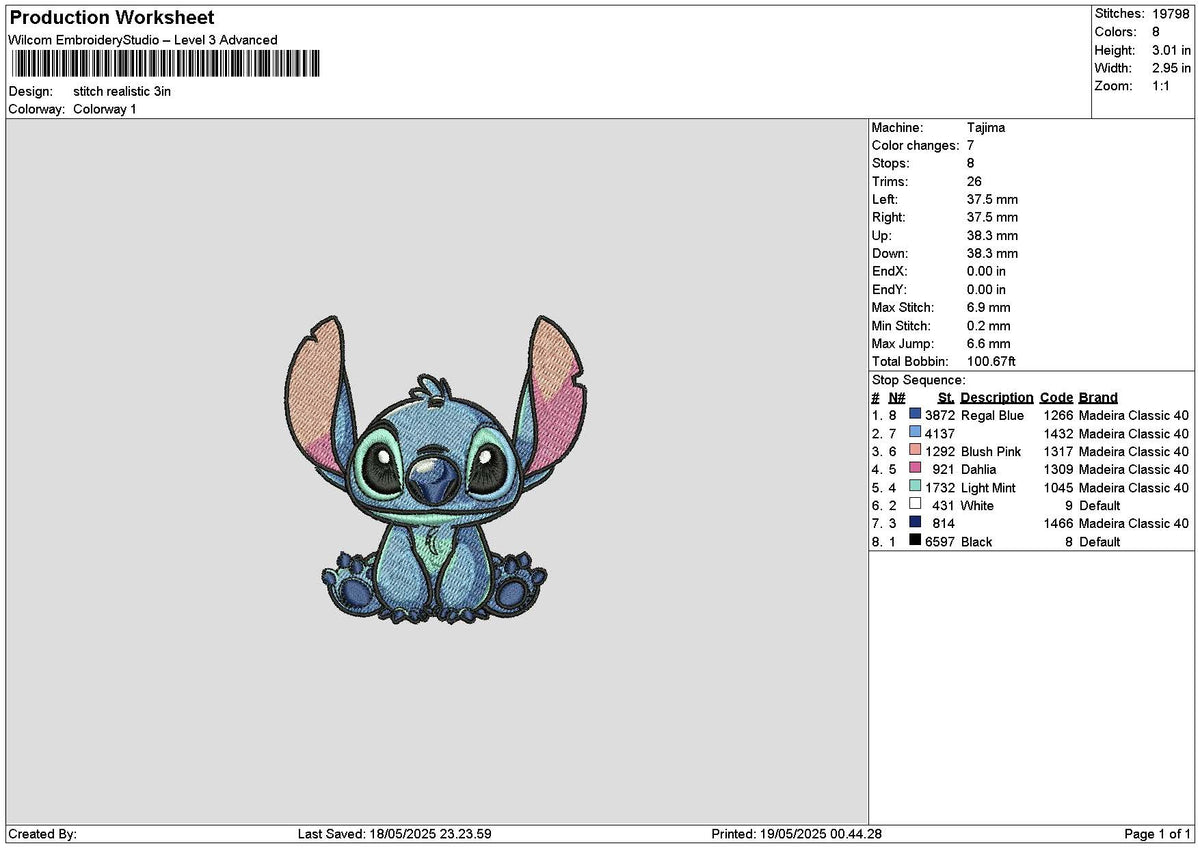
Task: Click the dark navy 814 color chip
Action: [914, 523]
